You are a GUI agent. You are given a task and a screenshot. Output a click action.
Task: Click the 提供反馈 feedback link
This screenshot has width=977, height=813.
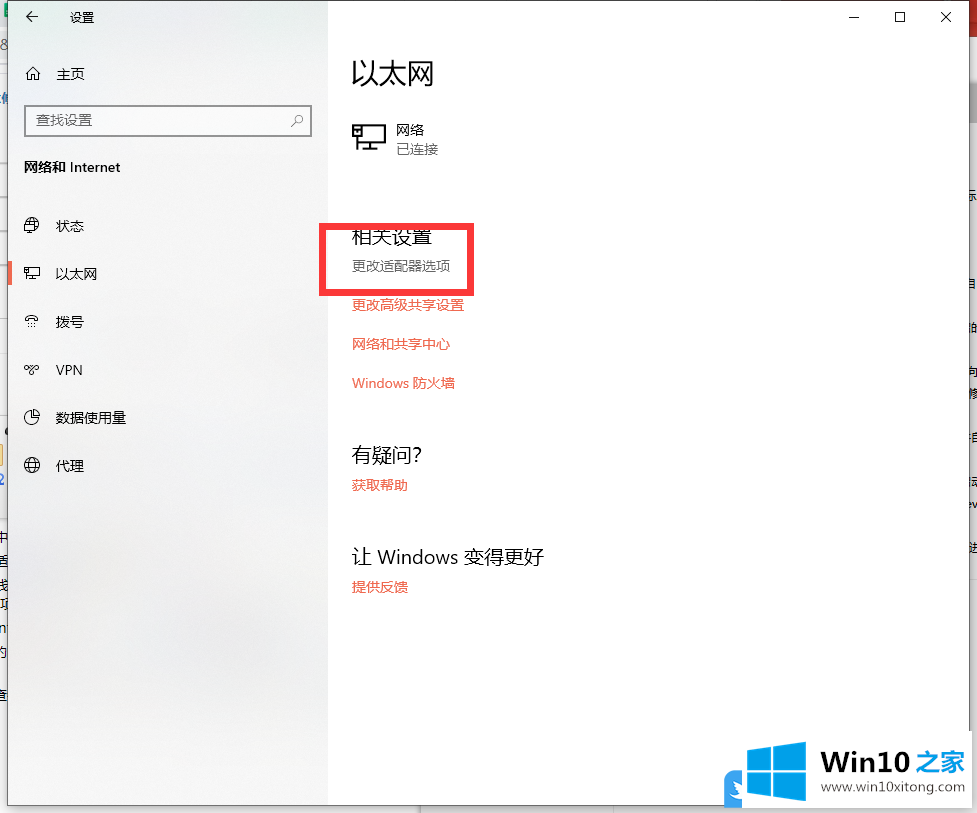click(x=380, y=587)
